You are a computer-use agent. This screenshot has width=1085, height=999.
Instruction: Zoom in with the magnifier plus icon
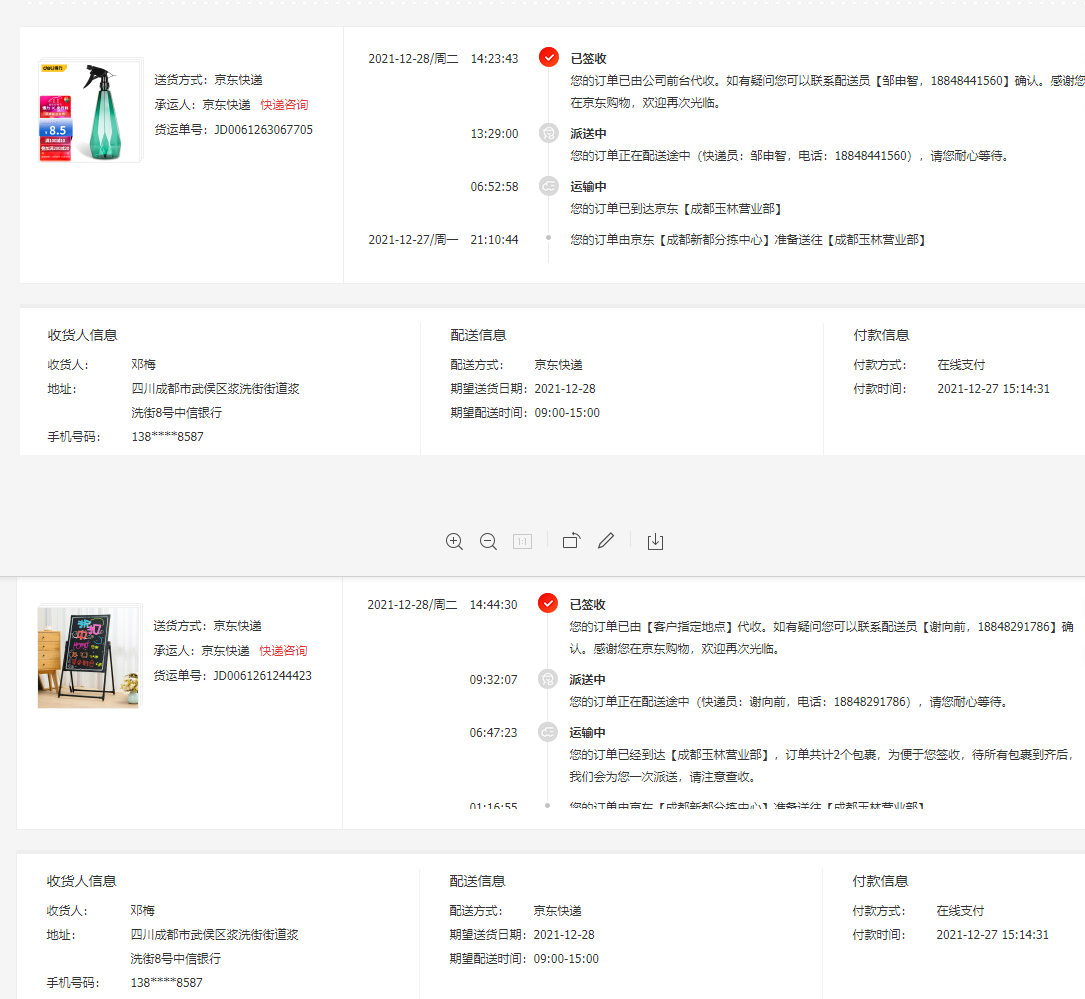click(x=454, y=541)
